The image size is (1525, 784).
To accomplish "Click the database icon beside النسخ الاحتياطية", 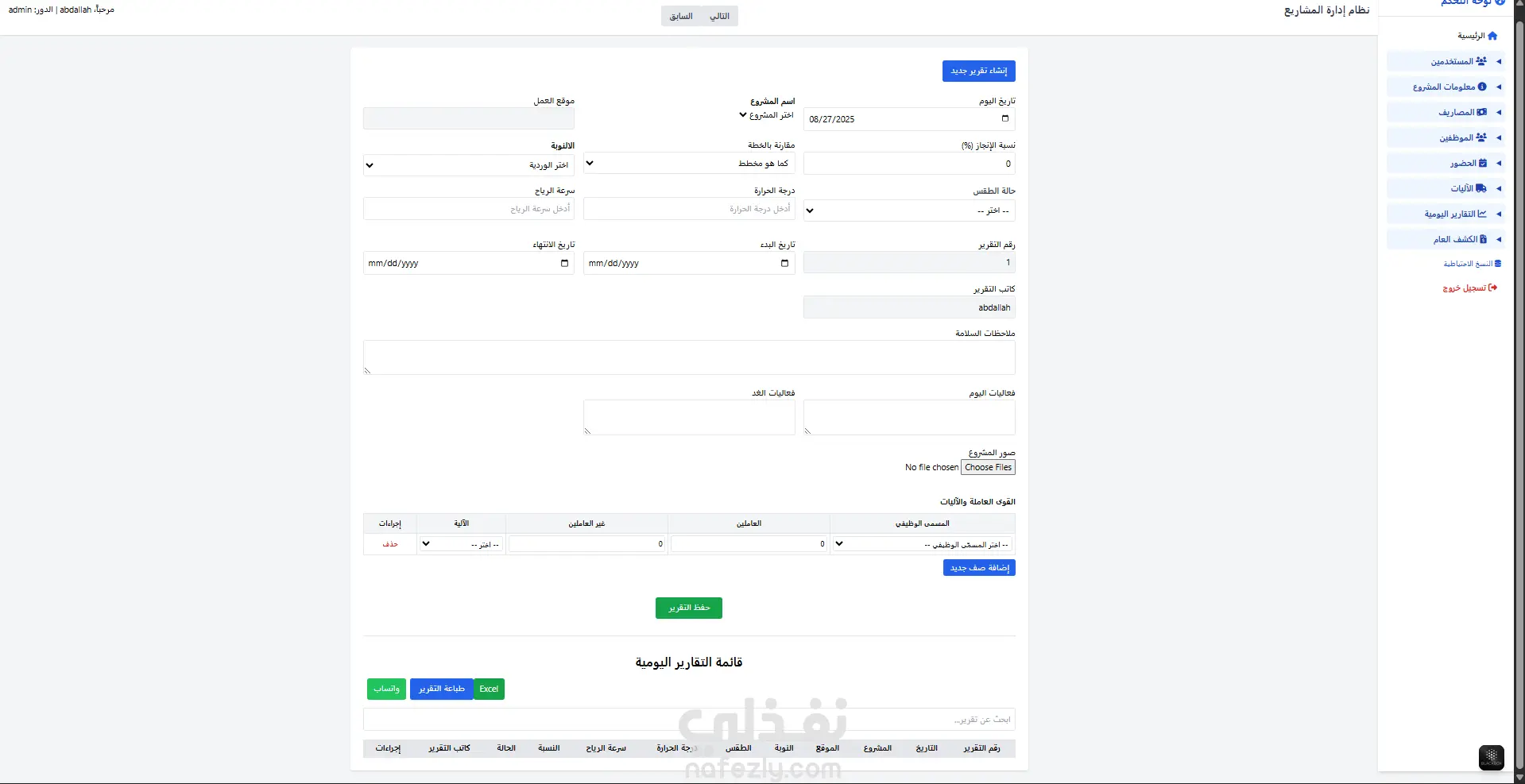I will click(1498, 264).
